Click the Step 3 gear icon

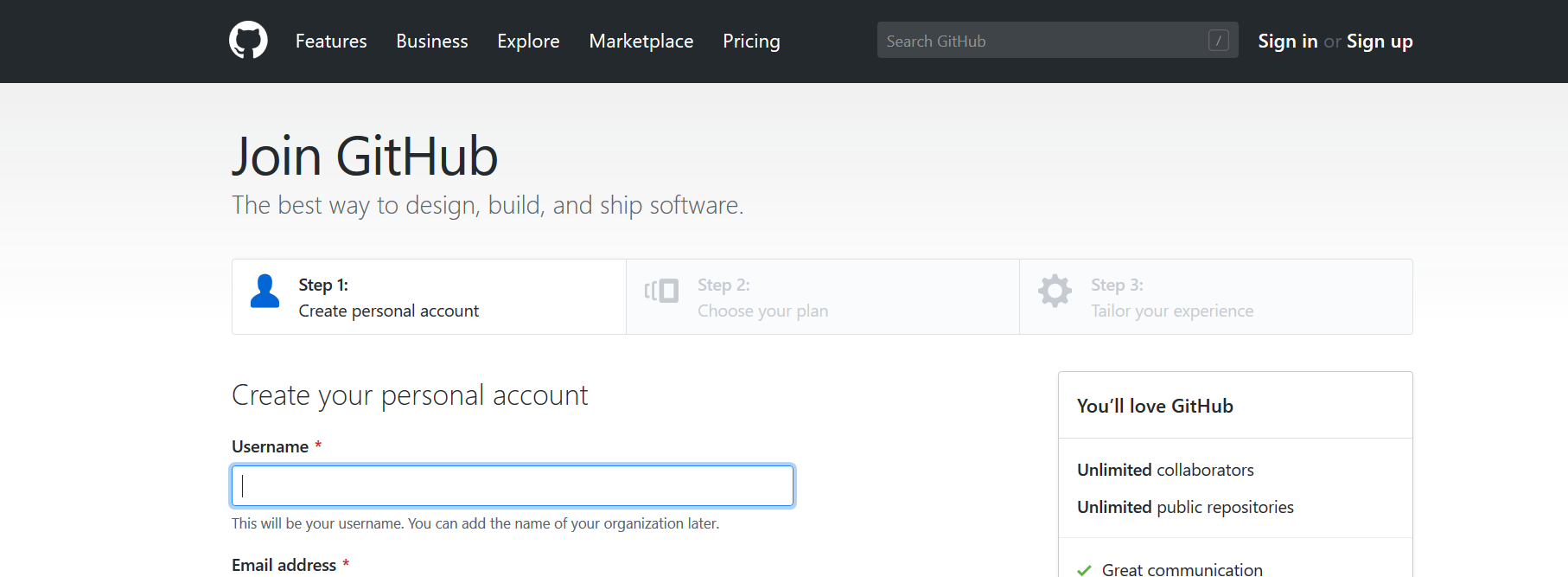tap(1055, 291)
